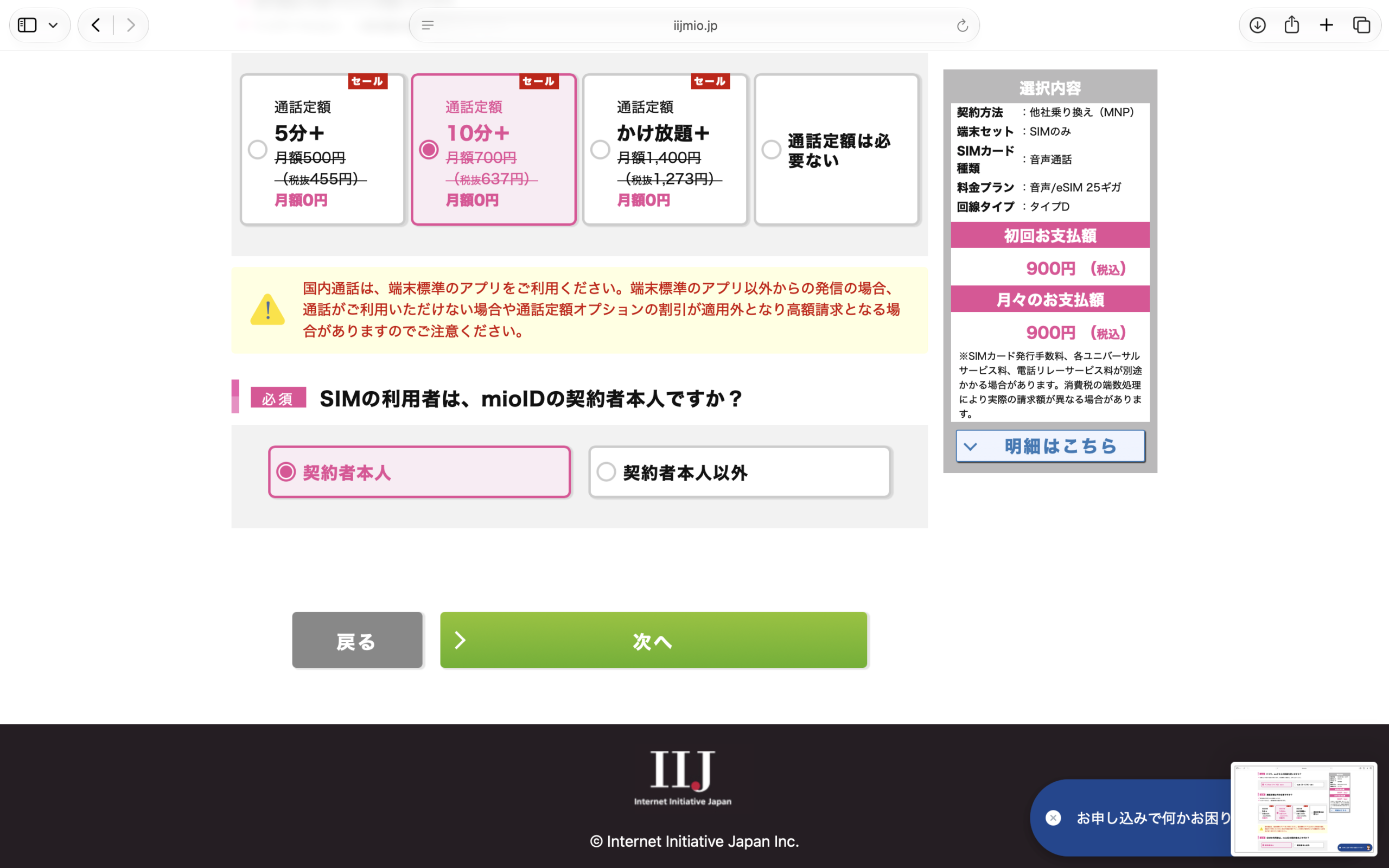Click the タイプD line type value
1389x868 pixels.
click(1049, 207)
